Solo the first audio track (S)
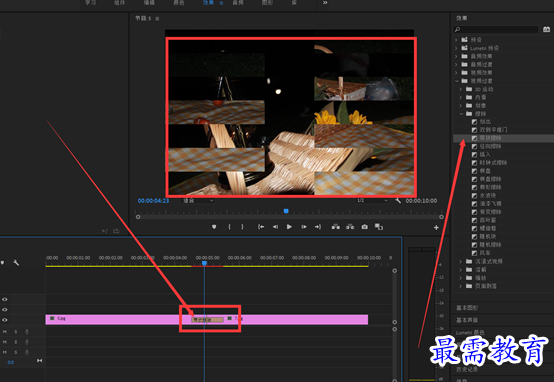The height and width of the screenshot is (382, 554). pyautogui.click(x=16, y=332)
